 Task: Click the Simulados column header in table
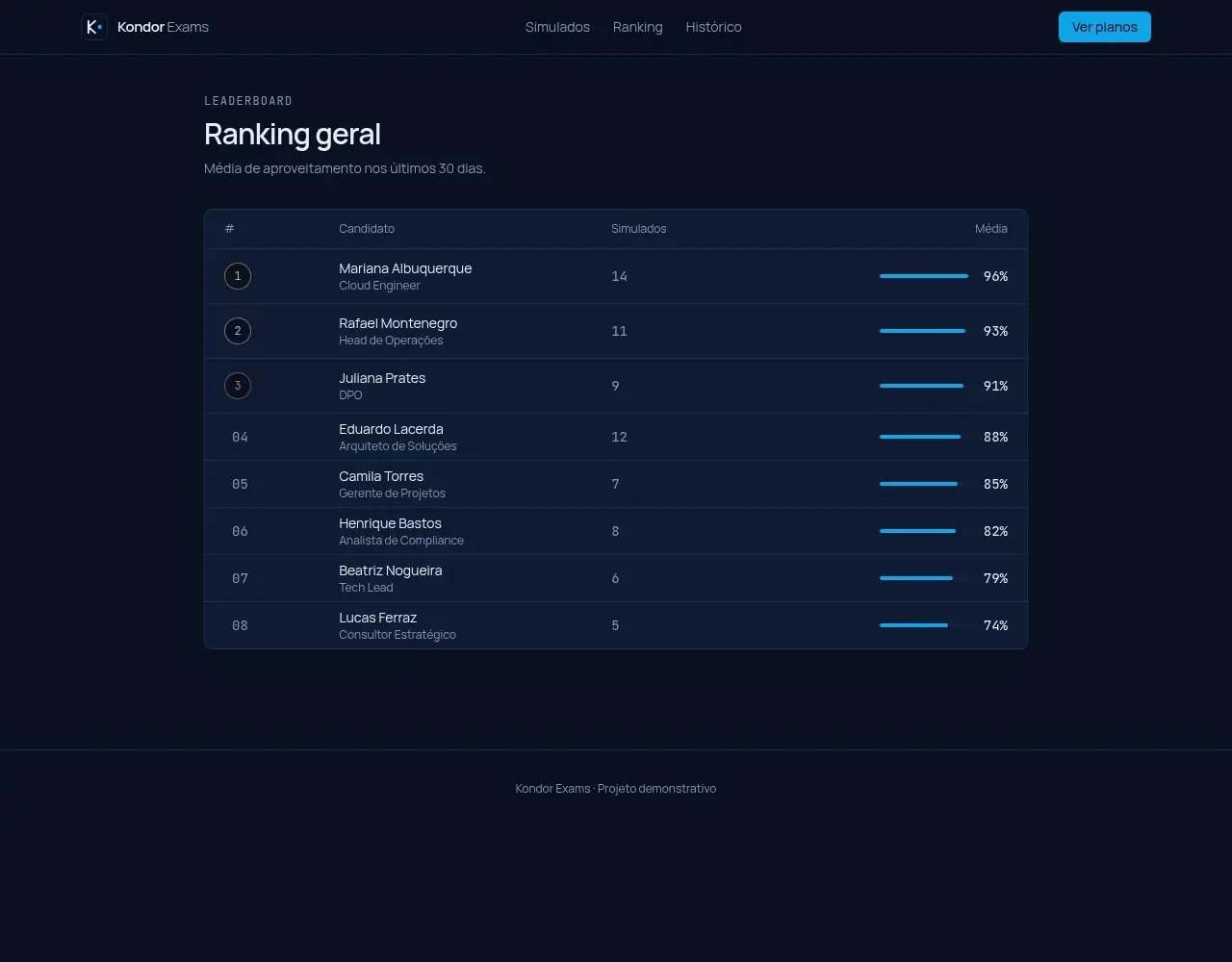tap(639, 229)
